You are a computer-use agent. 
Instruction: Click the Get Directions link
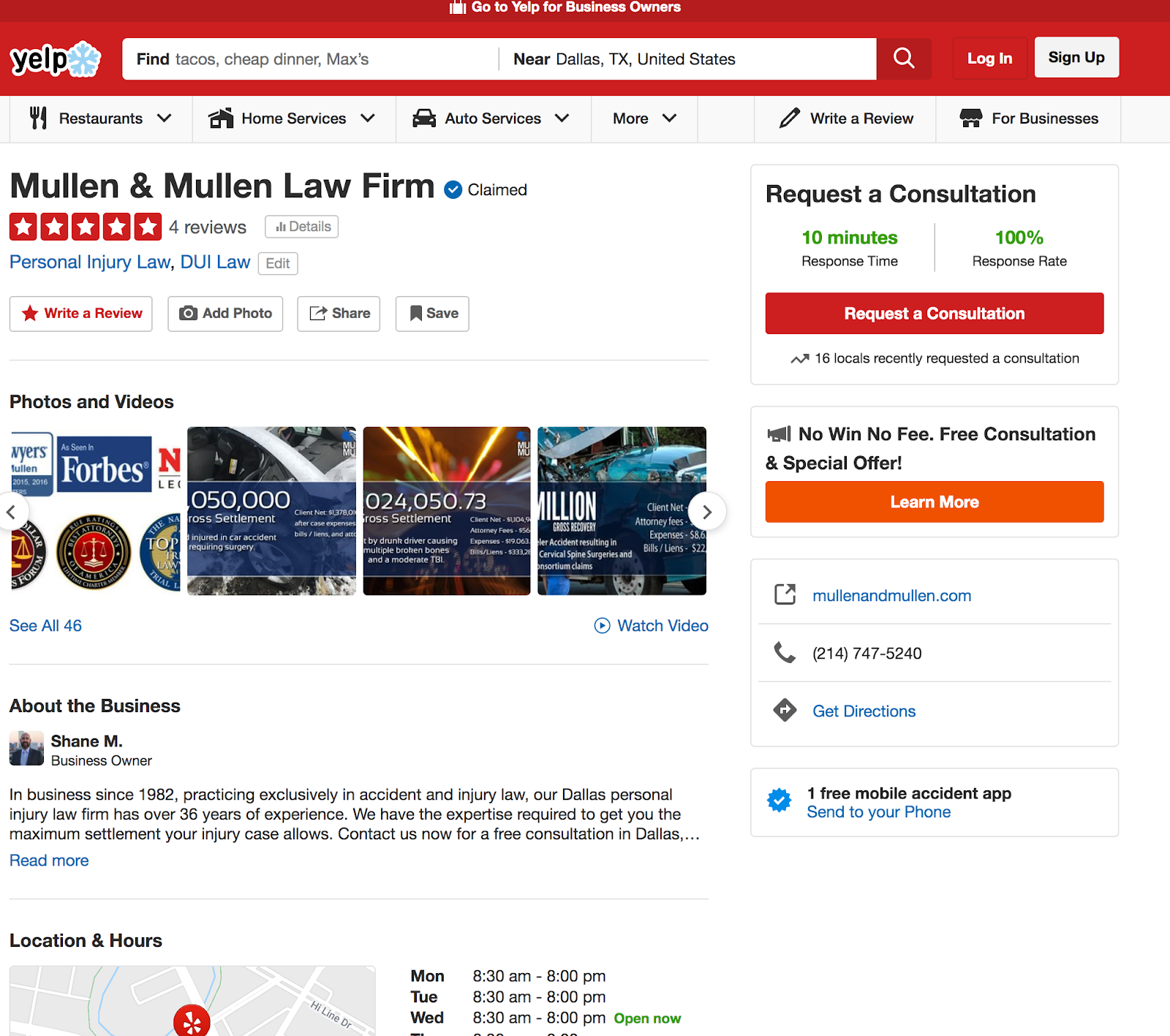[x=864, y=711]
